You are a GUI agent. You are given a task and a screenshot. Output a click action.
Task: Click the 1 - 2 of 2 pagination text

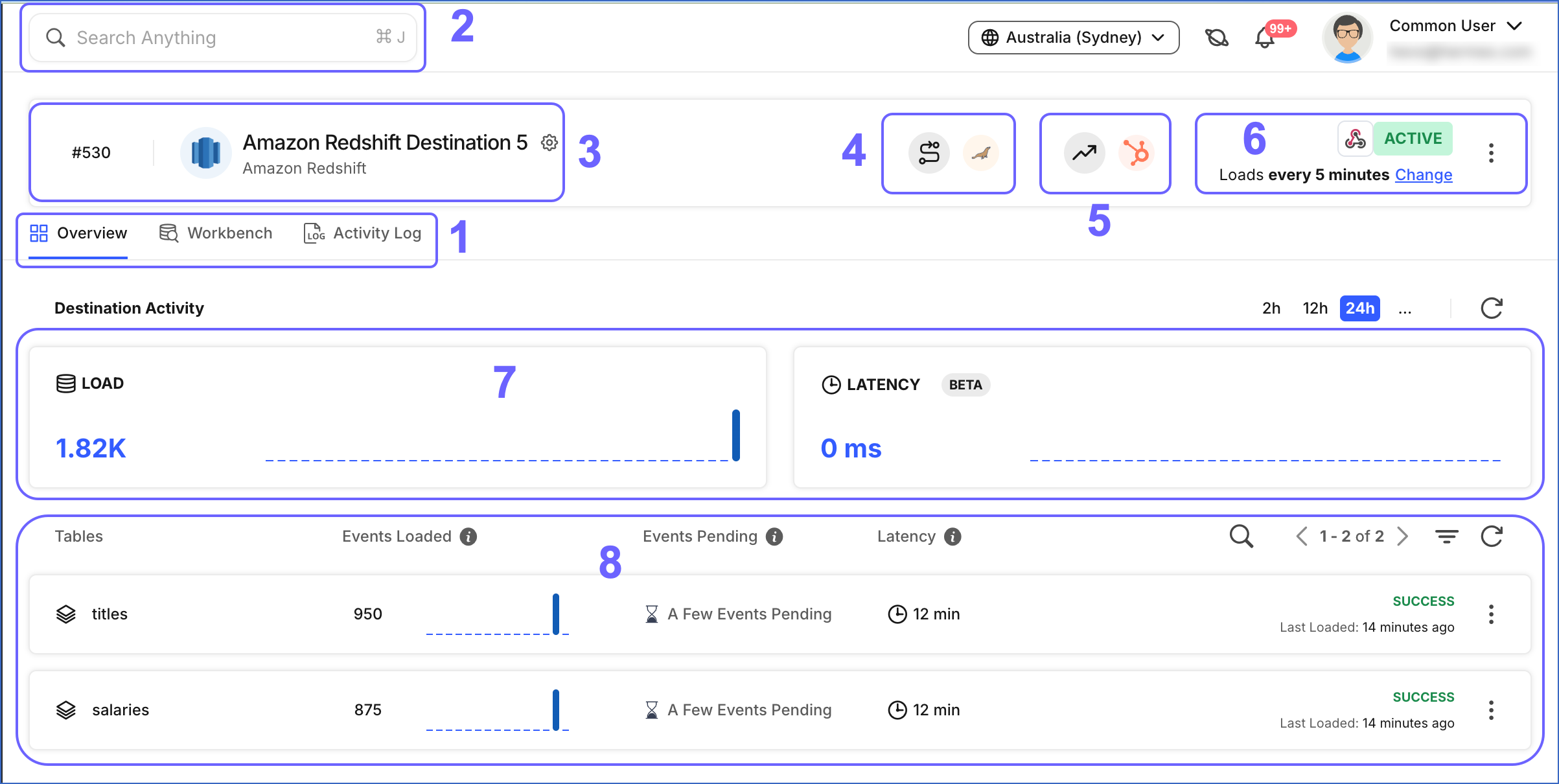point(1352,536)
